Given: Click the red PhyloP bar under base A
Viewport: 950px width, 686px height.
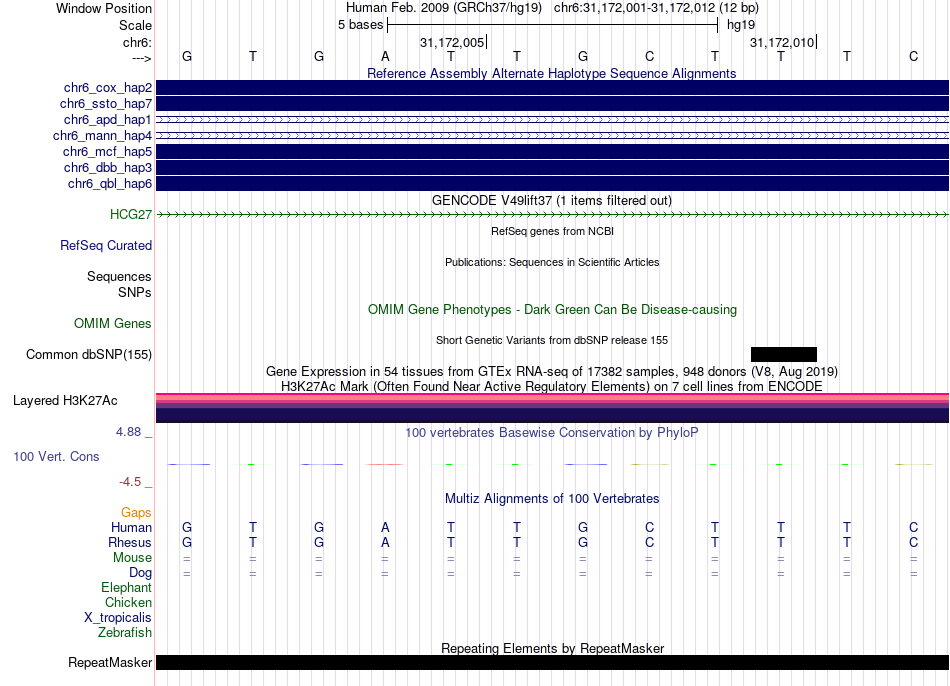Looking at the screenshot, I should click(x=385, y=464).
